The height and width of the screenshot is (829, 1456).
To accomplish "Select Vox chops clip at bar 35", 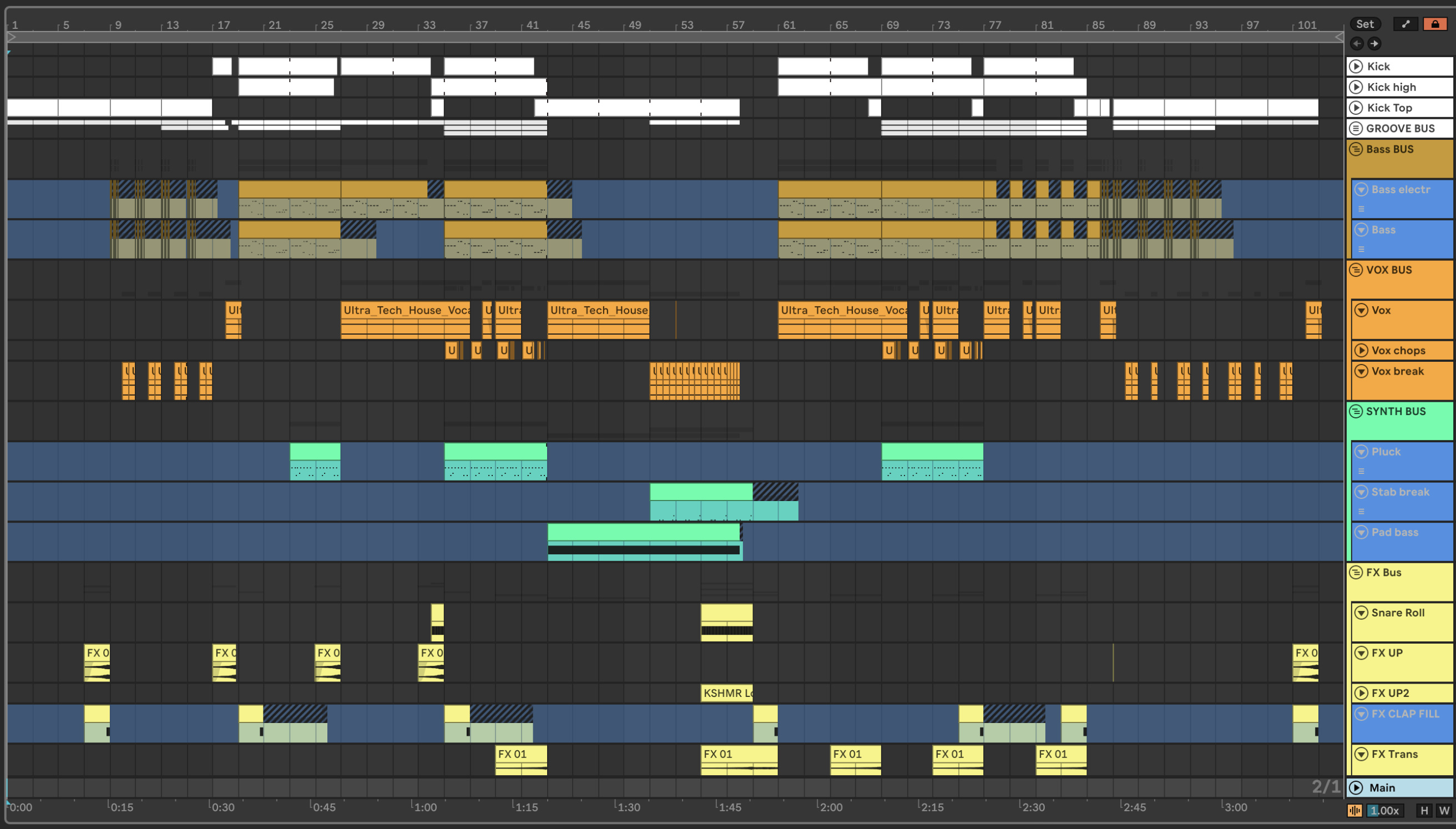I will [451, 350].
